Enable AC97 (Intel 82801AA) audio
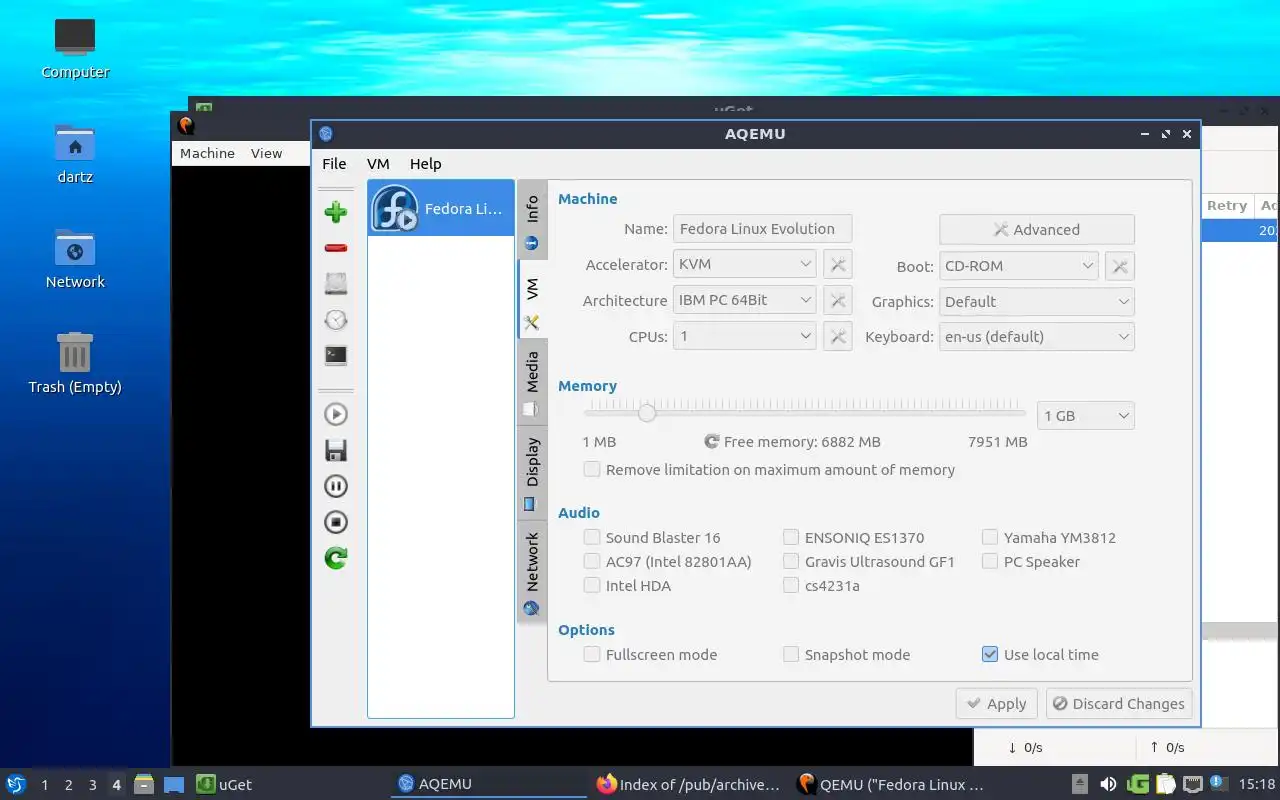The height and width of the screenshot is (800, 1280). 592,561
